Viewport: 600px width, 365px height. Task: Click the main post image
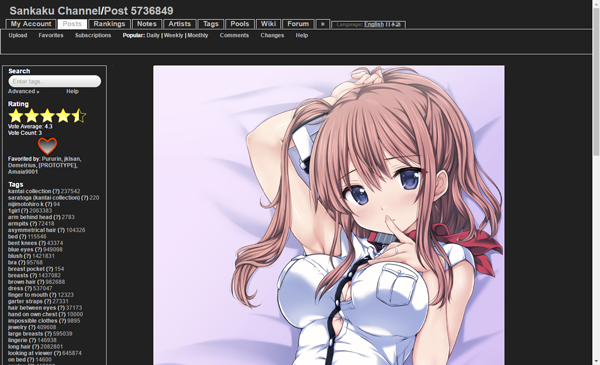[x=329, y=215]
